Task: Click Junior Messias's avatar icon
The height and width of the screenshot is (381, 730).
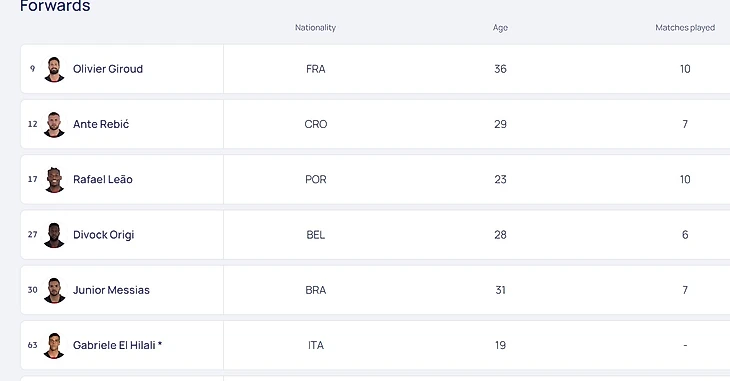Action: pos(54,290)
